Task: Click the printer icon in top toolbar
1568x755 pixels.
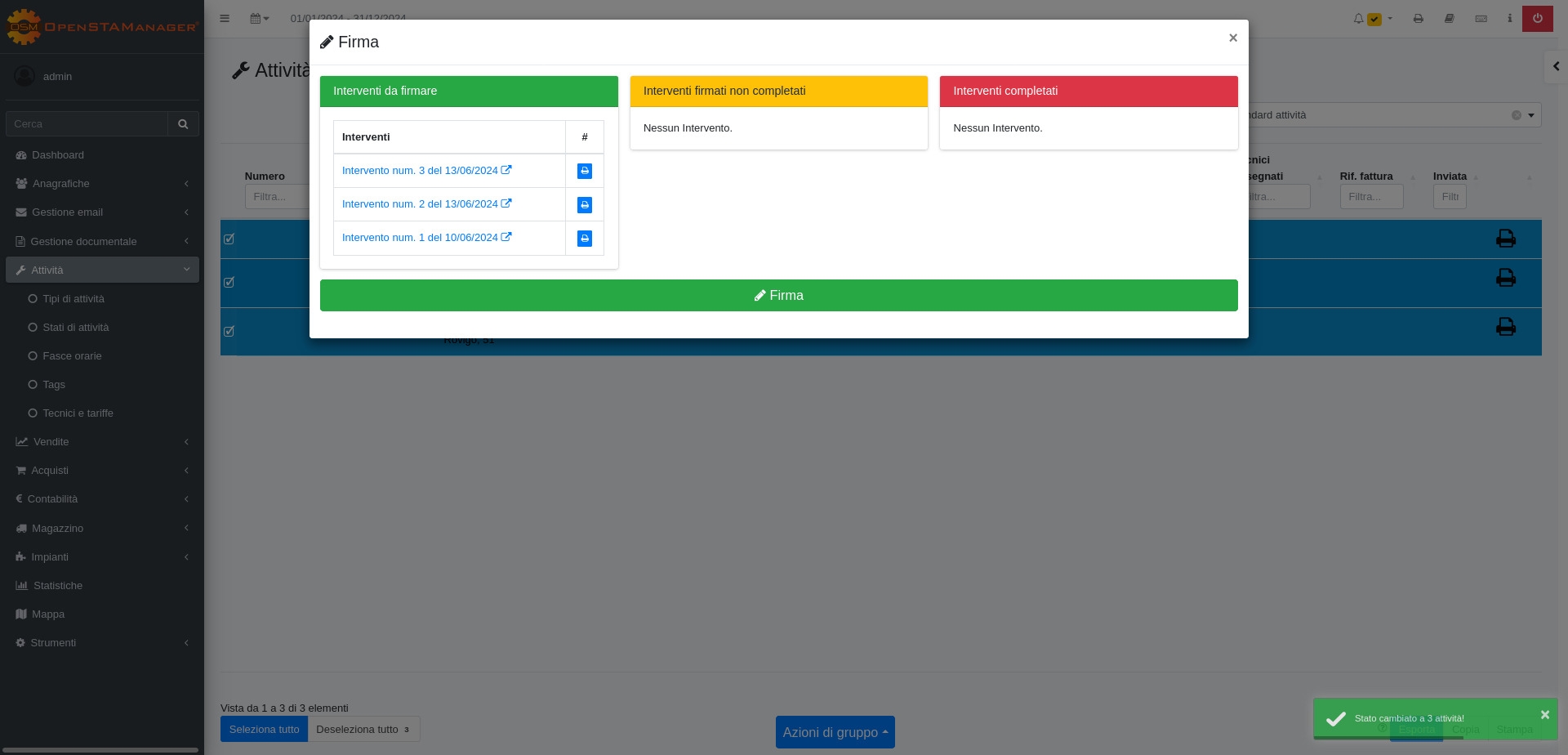Action: 1418,18
